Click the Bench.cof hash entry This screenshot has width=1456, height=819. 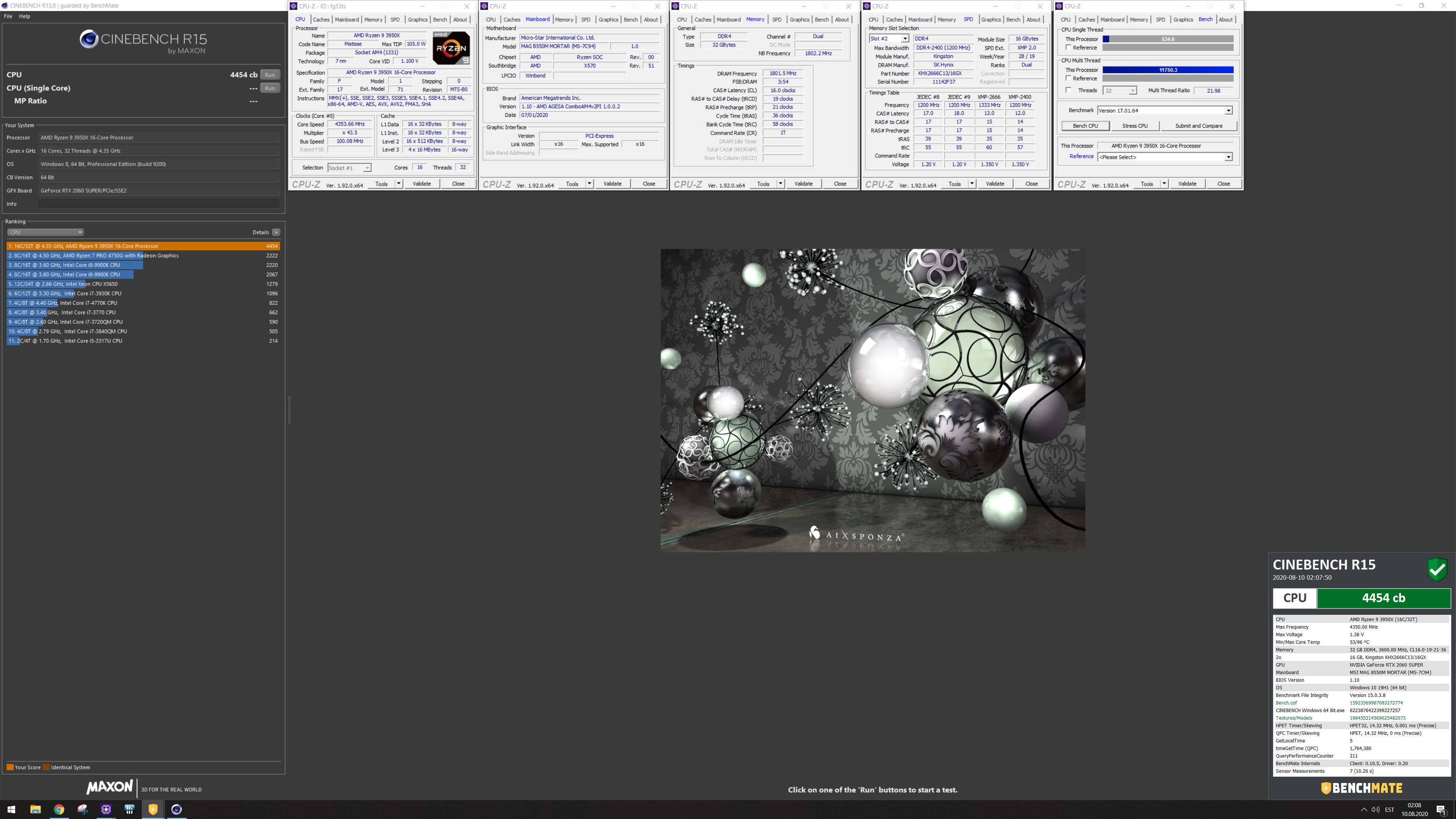coord(1362,703)
